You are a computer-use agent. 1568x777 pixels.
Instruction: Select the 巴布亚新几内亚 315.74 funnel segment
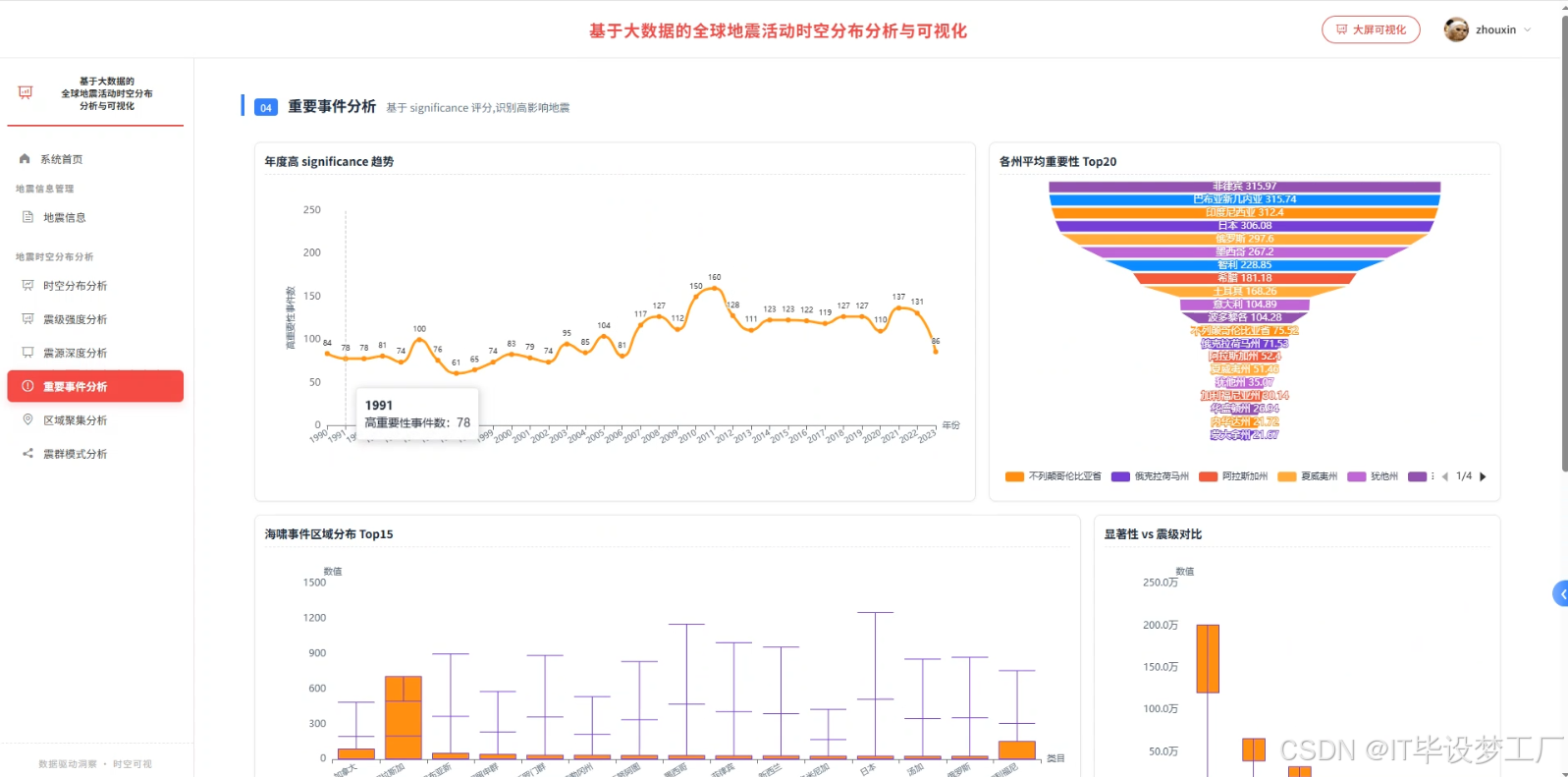(x=1244, y=199)
